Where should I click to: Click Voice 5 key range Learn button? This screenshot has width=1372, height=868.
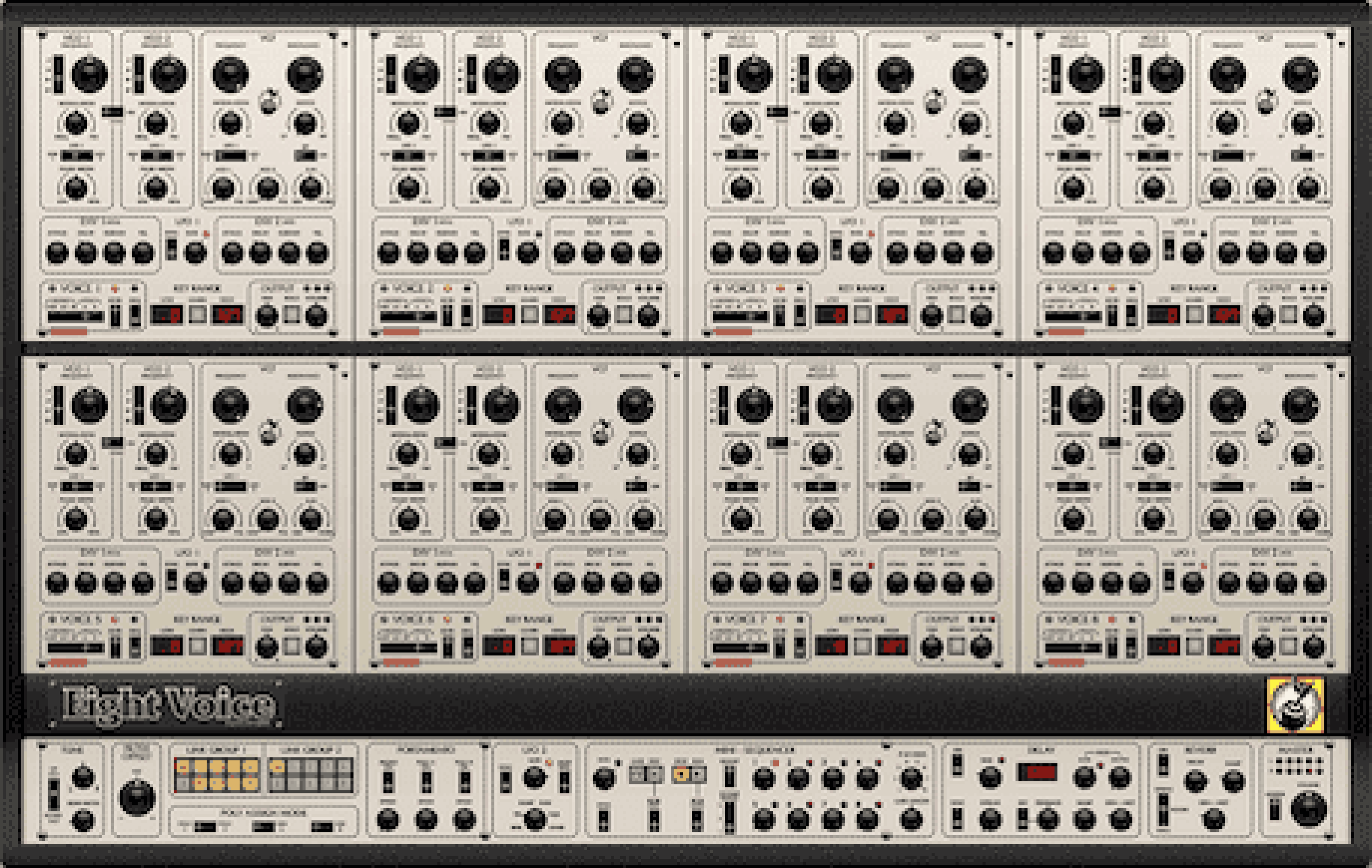tap(198, 646)
